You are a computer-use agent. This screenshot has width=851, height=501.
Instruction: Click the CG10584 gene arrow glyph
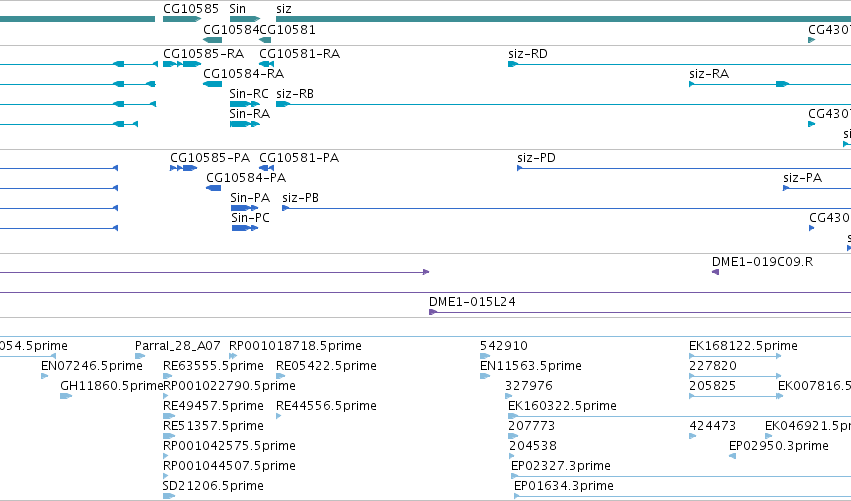tap(212, 40)
